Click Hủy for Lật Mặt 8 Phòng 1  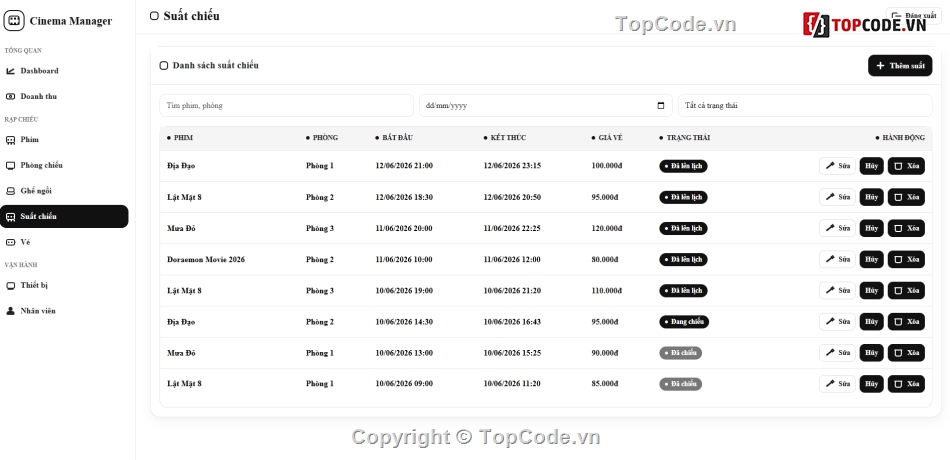pyautogui.click(x=871, y=384)
